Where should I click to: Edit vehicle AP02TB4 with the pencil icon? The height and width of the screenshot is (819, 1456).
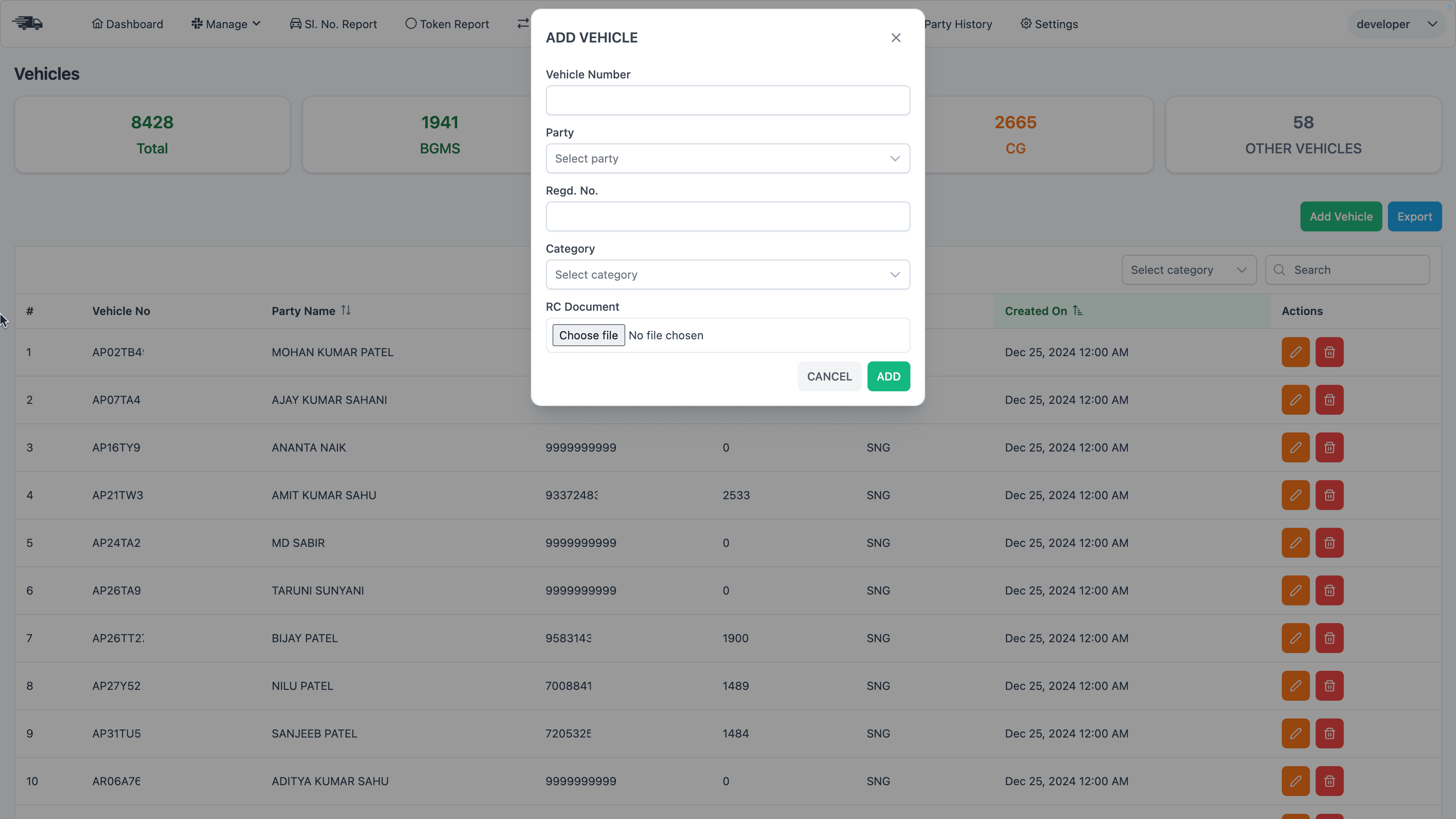1296,351
